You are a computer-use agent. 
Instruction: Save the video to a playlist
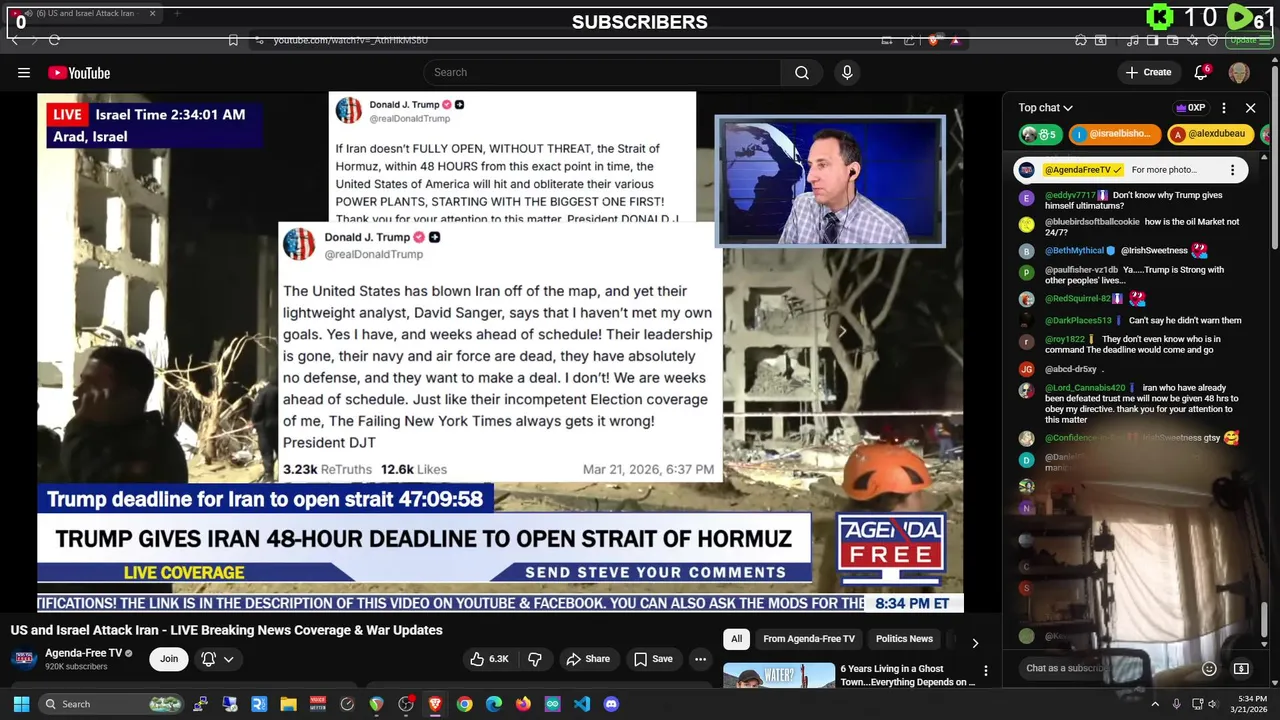point(653,659)
